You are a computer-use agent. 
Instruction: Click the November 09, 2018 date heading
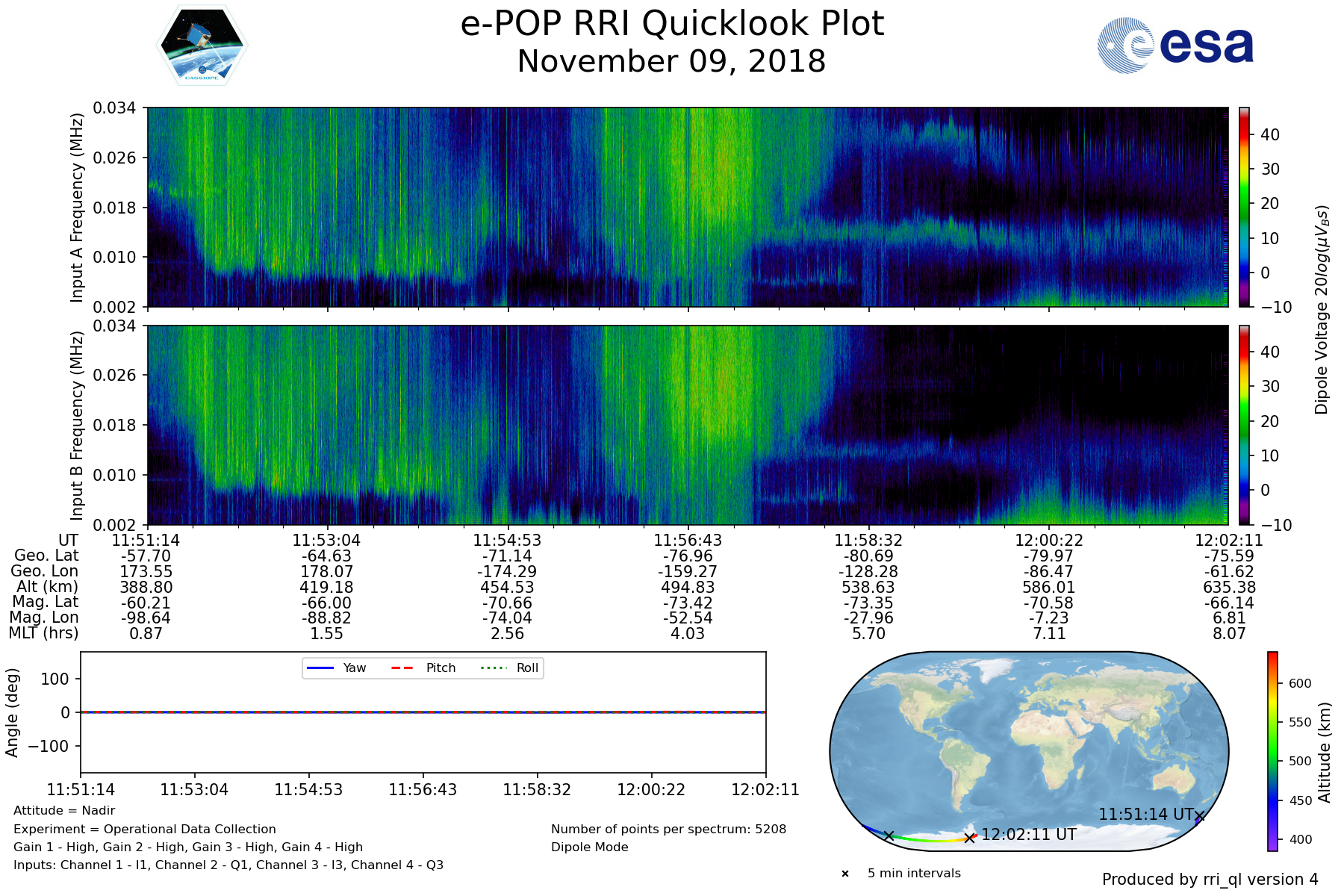point(672,61)
